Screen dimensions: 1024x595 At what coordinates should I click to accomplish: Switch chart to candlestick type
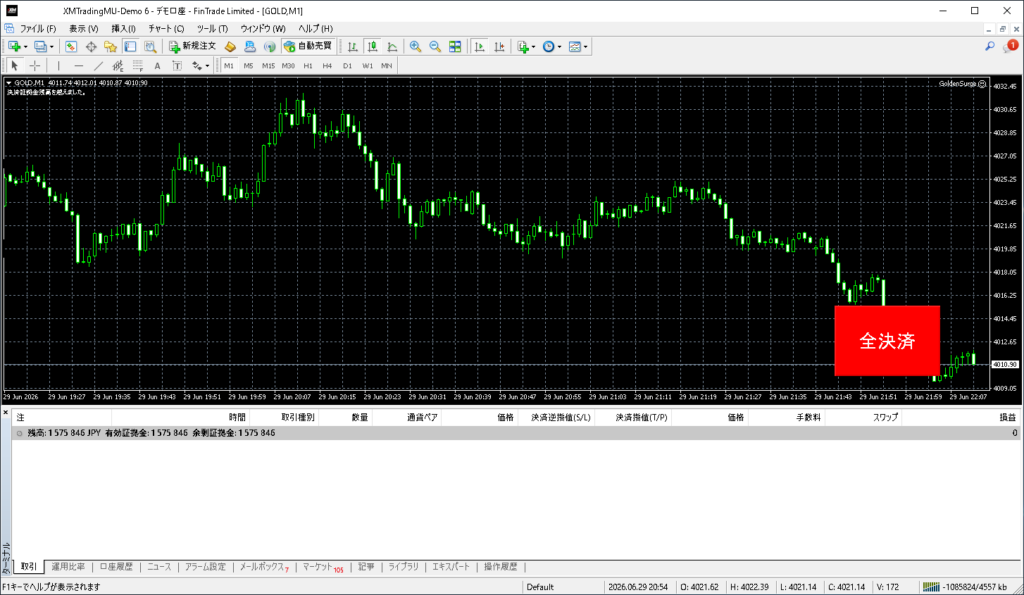[x=372, y=46]
